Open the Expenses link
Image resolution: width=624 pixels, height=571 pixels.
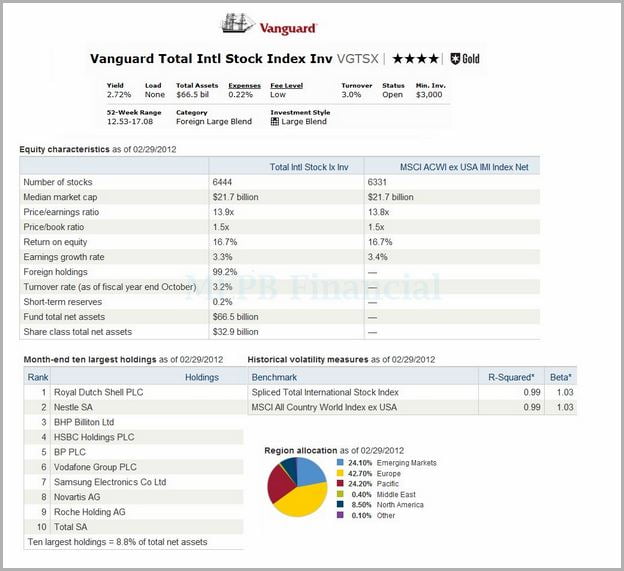pos(244,86)
